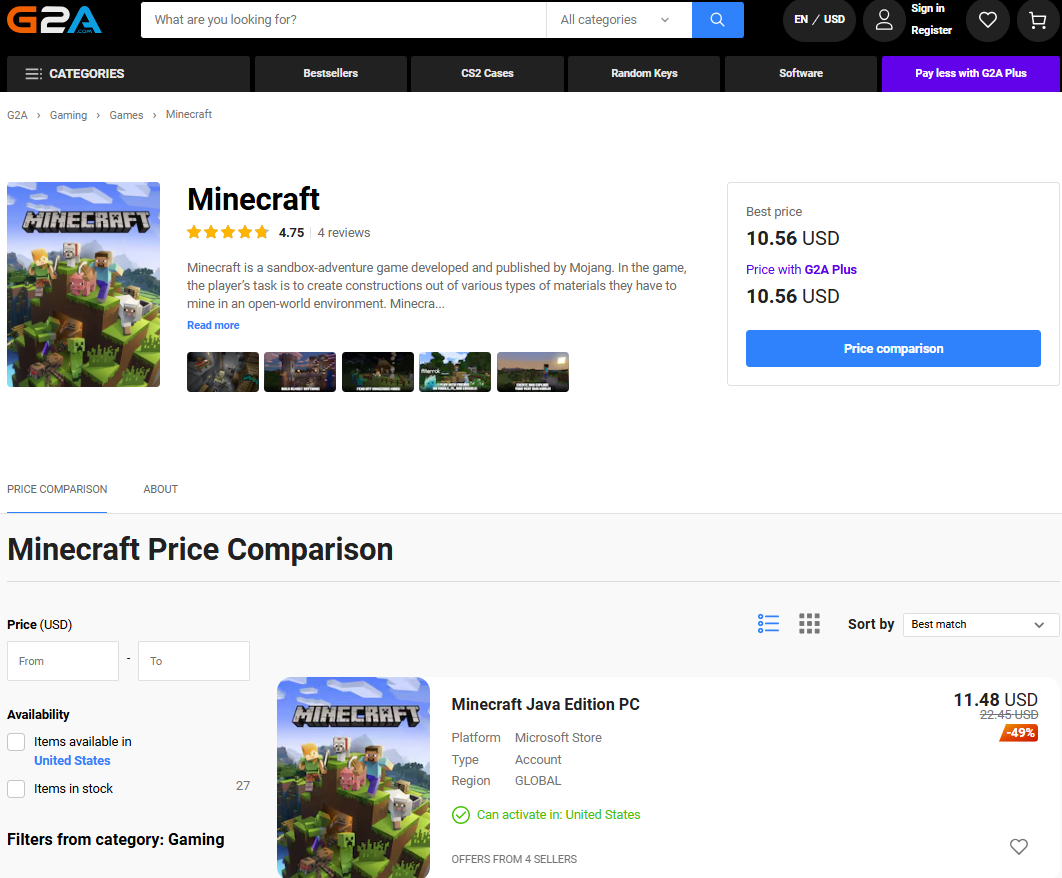Open the first Minecraft screenshot thumbnail
1062x878 pixels.
223,372
